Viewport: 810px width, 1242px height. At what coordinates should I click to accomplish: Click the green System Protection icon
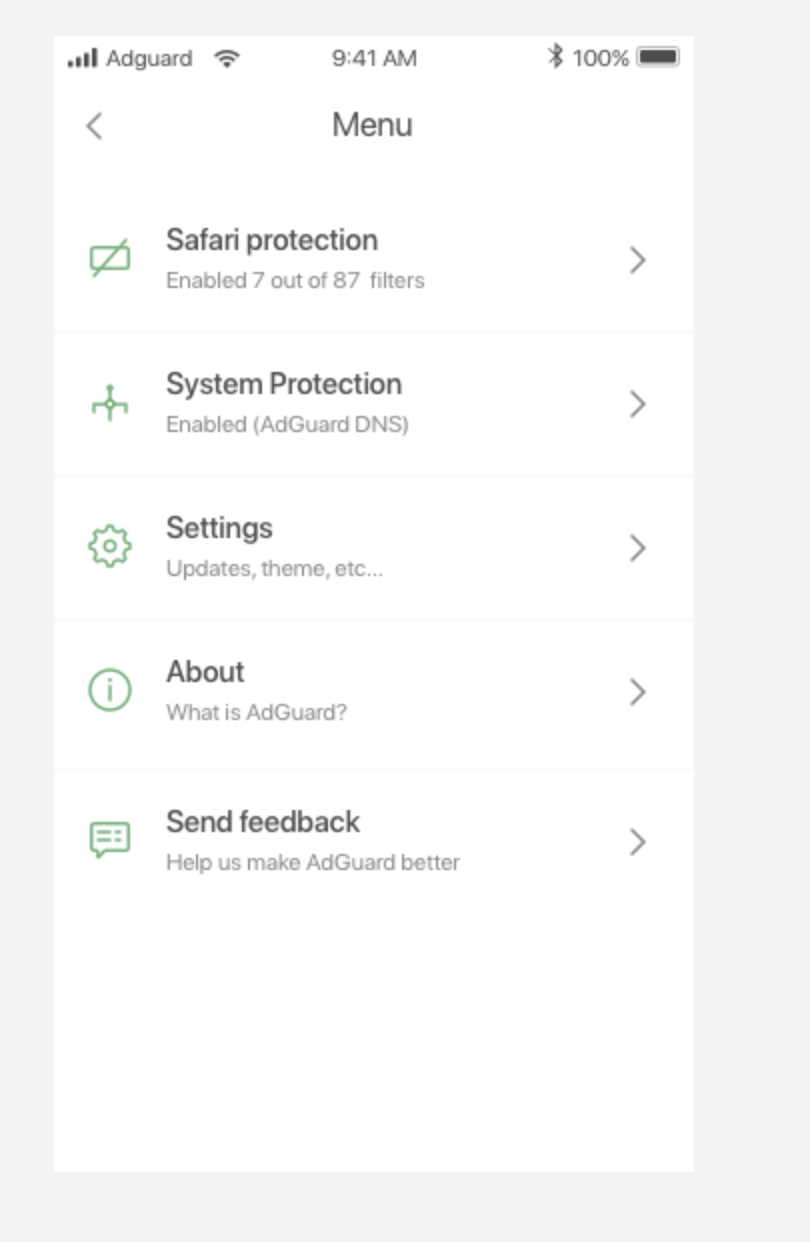[110, 402]
